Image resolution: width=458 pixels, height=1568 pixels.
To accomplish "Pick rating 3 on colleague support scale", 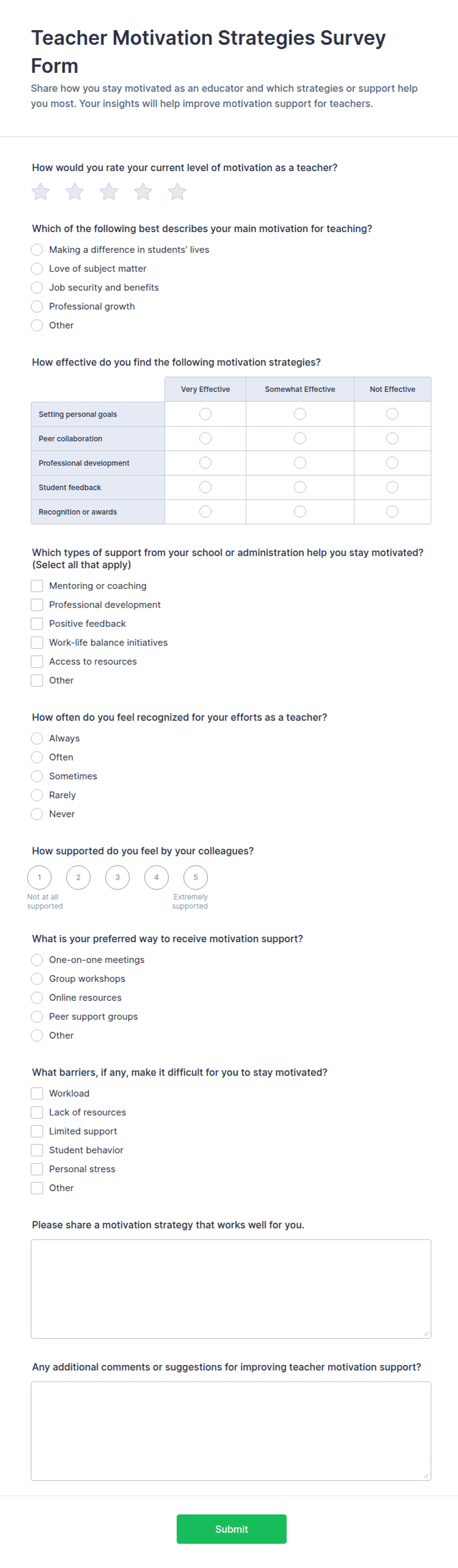I will point(118,877).
